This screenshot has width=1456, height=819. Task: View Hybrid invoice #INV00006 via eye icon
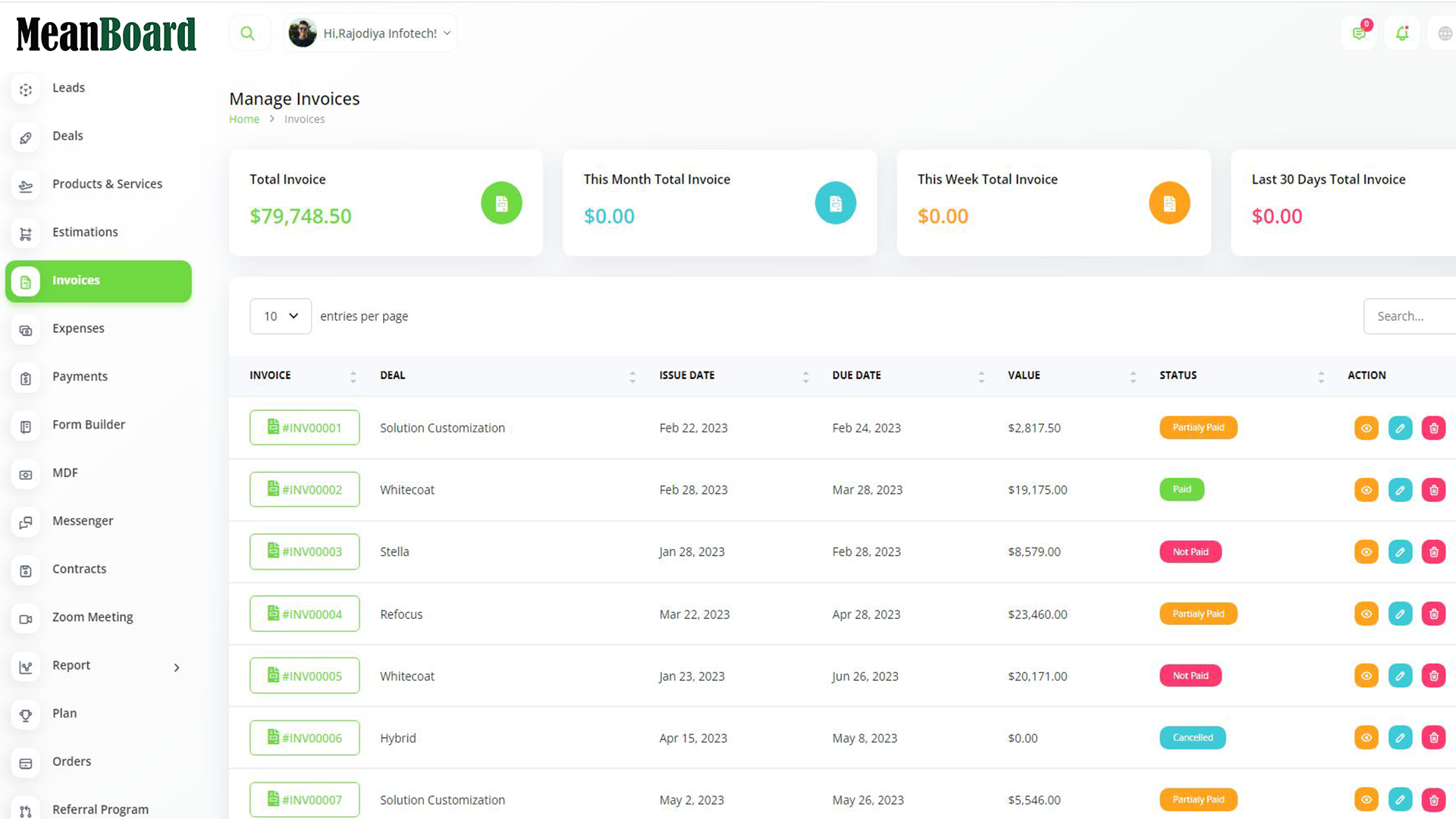(x=1366, y=738)
